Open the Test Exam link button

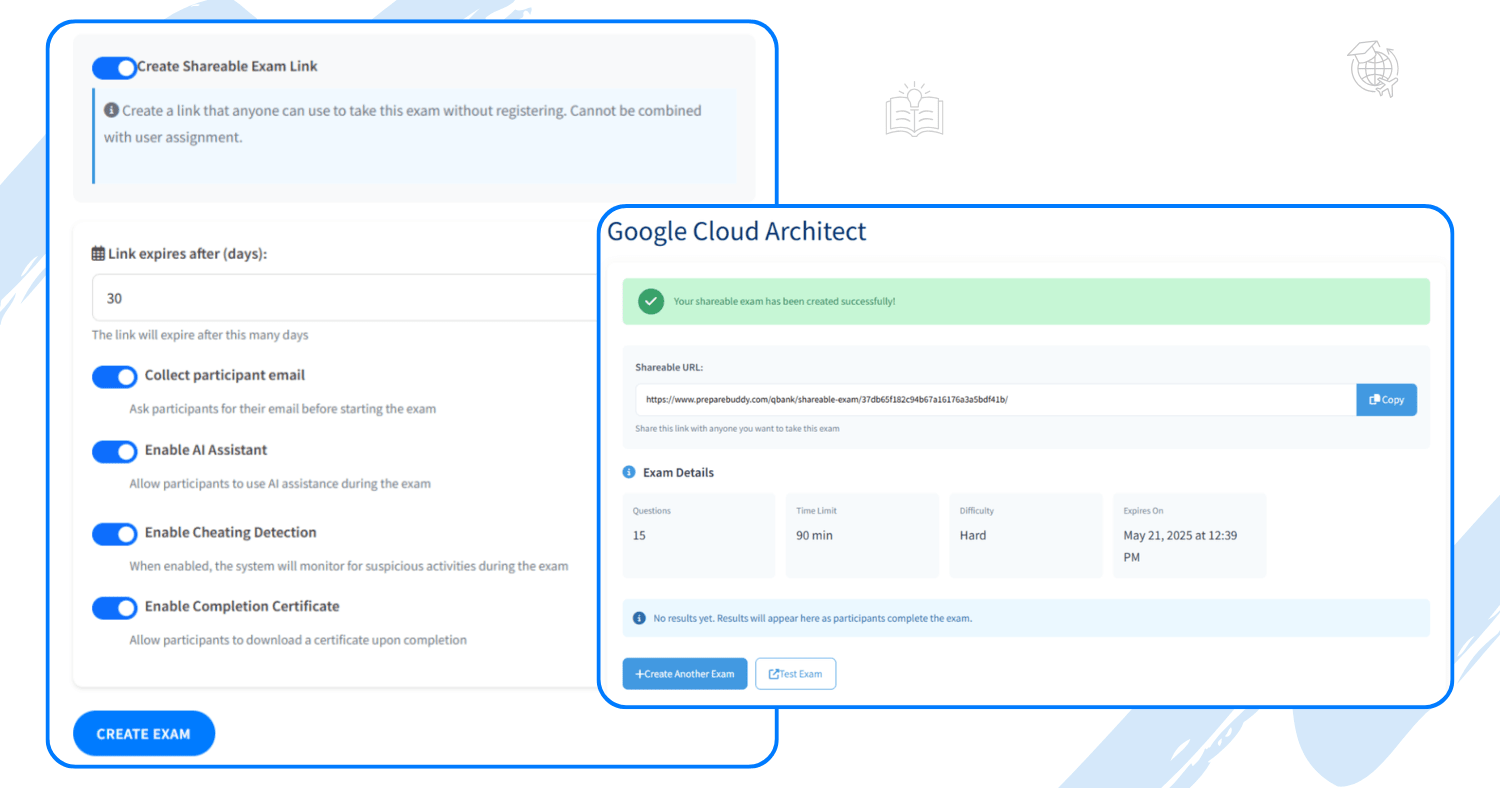pos(795,674)
